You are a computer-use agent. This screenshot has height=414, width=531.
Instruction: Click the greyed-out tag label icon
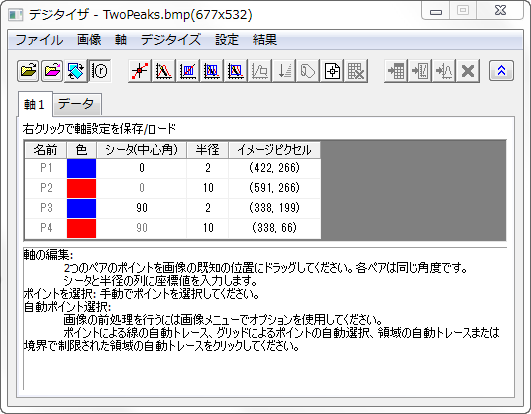tap(307, 71)
